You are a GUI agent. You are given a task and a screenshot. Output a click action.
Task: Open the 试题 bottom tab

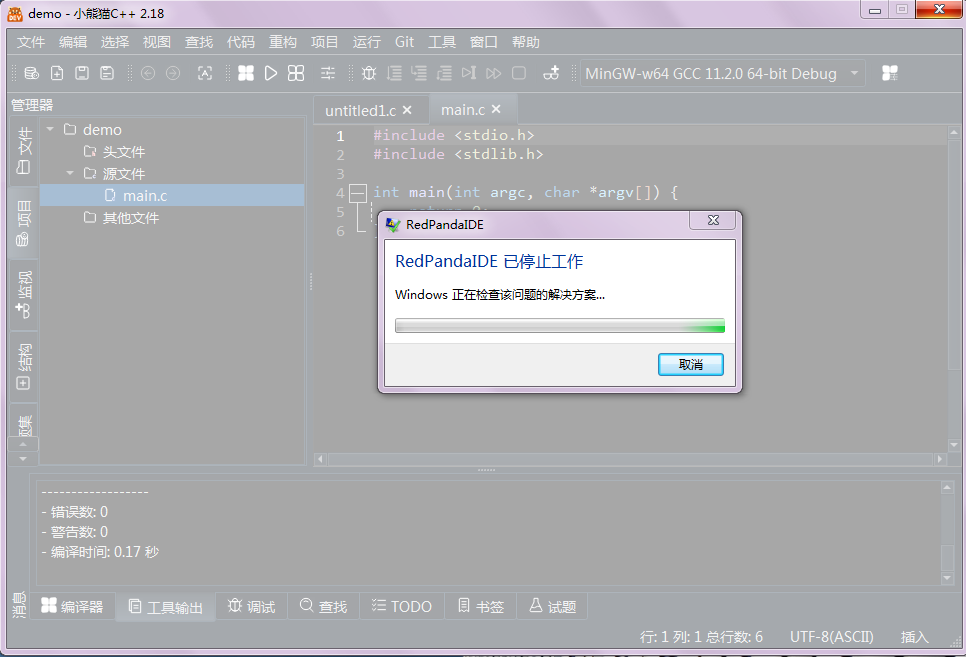553,606
